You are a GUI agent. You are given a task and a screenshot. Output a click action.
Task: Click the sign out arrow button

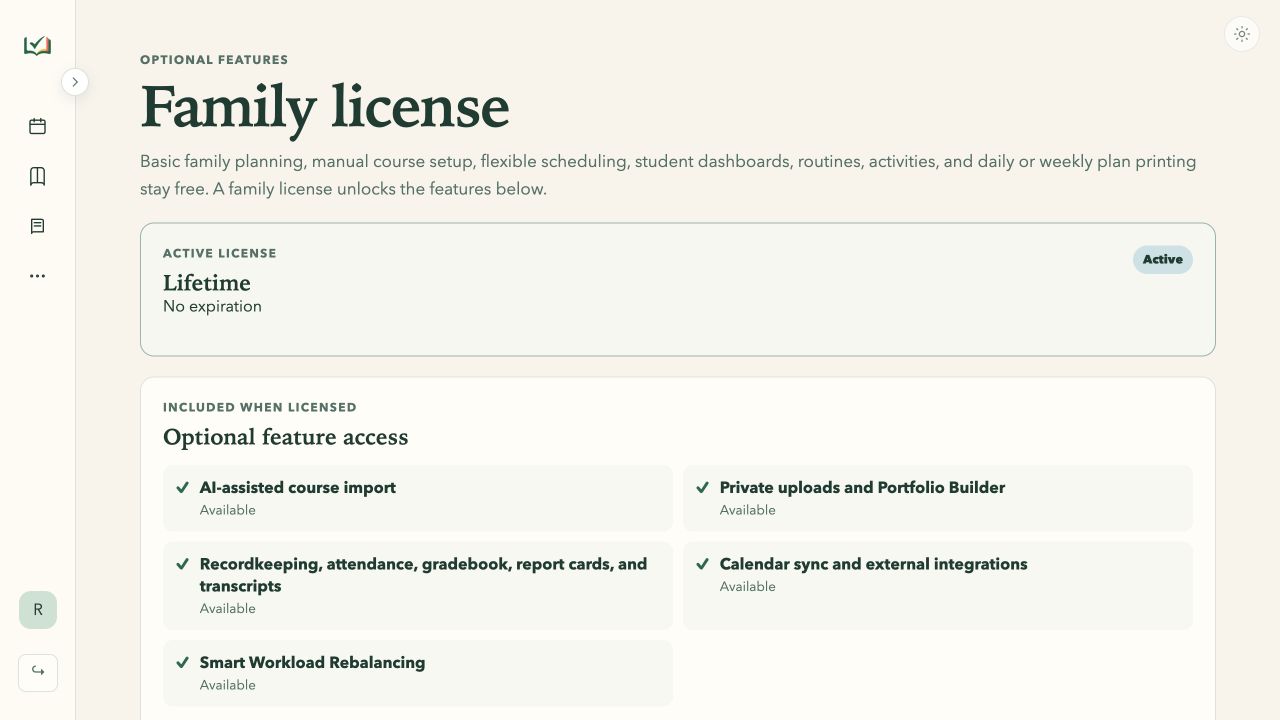coord(38,672)
